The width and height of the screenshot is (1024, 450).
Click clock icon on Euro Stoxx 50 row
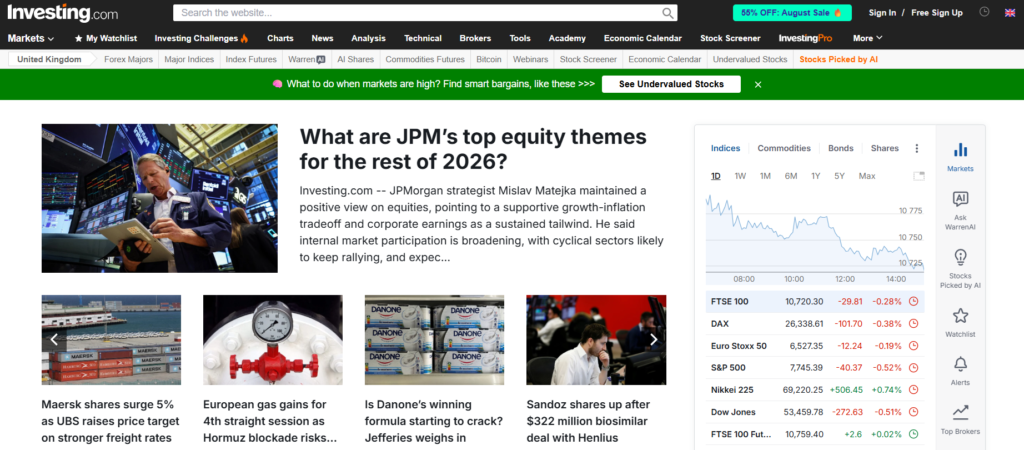point(914,346)
